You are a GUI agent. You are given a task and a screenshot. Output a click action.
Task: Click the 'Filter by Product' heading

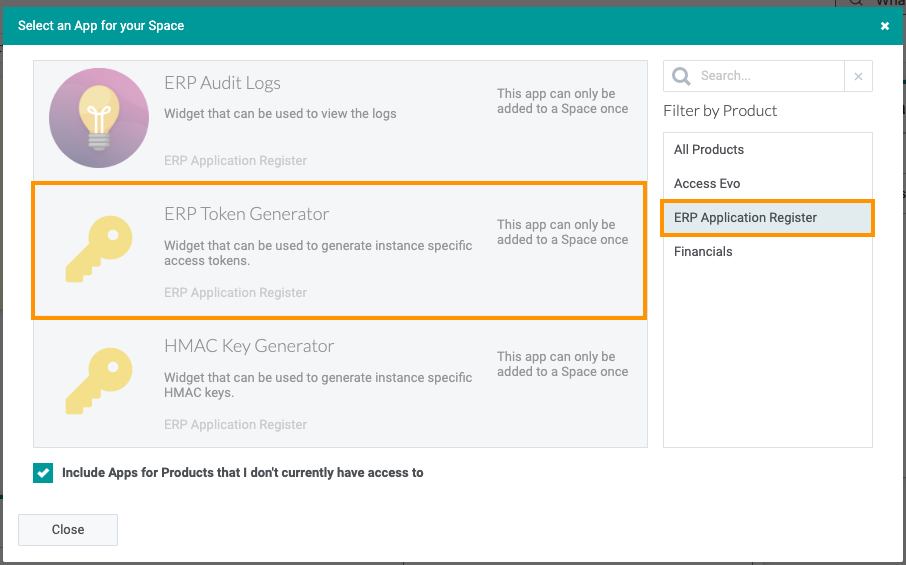click(x=720, y=111)
